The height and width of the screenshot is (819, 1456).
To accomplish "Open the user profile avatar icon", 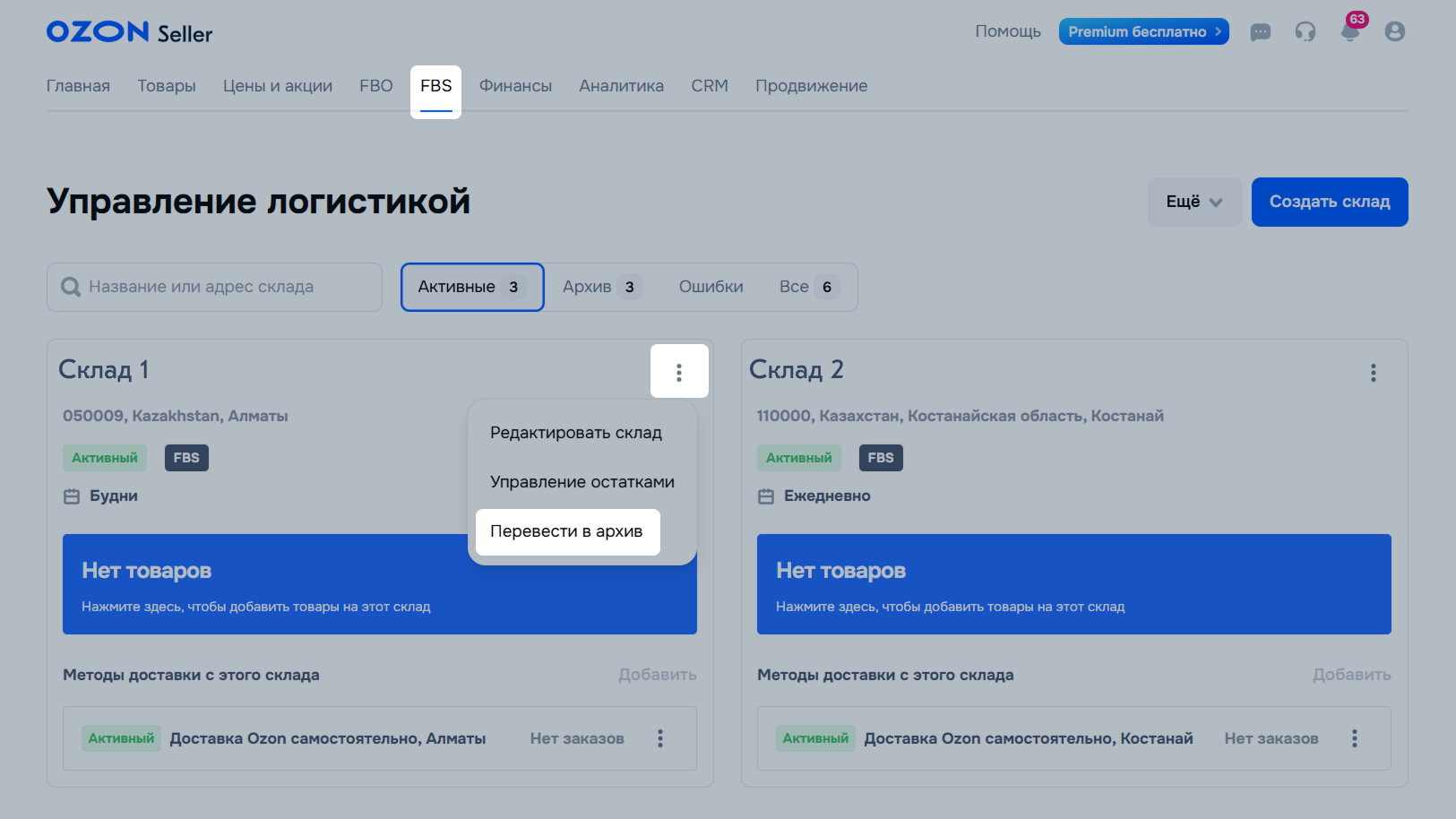I will click(x=1395, y=31).
